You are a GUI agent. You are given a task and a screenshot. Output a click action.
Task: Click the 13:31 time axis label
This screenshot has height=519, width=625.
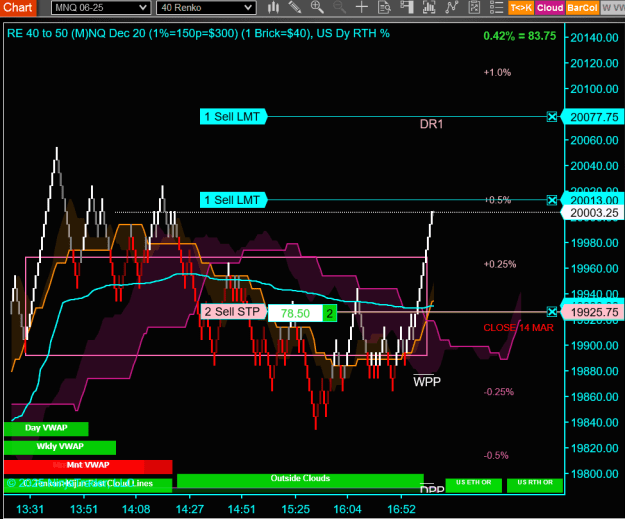[30, 509]
